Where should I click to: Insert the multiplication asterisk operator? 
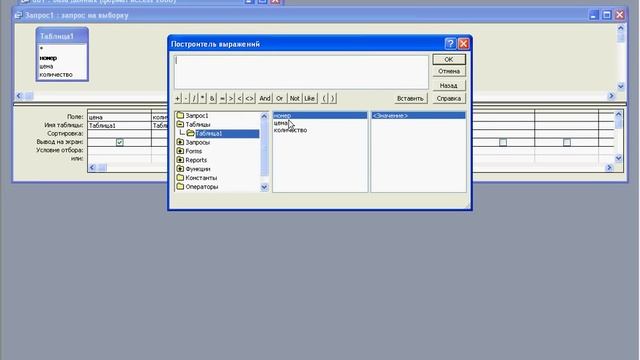(203, 98)
